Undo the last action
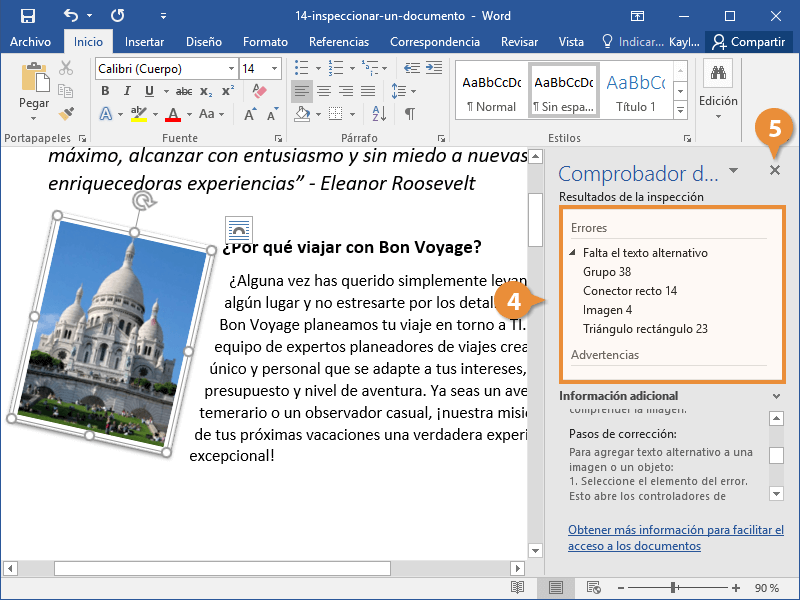The image size is (800, 600). [71, 16]
